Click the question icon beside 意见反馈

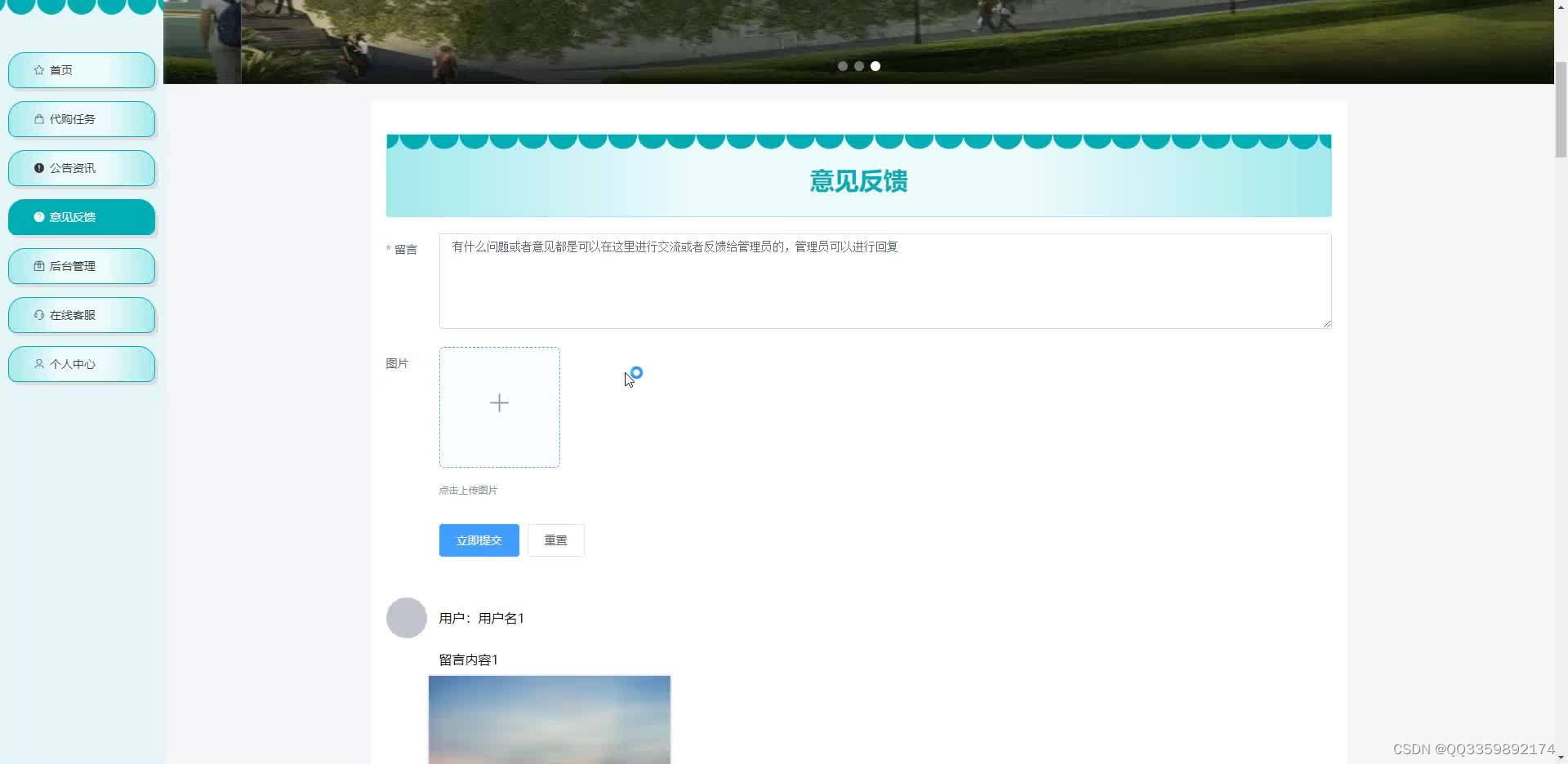tap(38, 217)
